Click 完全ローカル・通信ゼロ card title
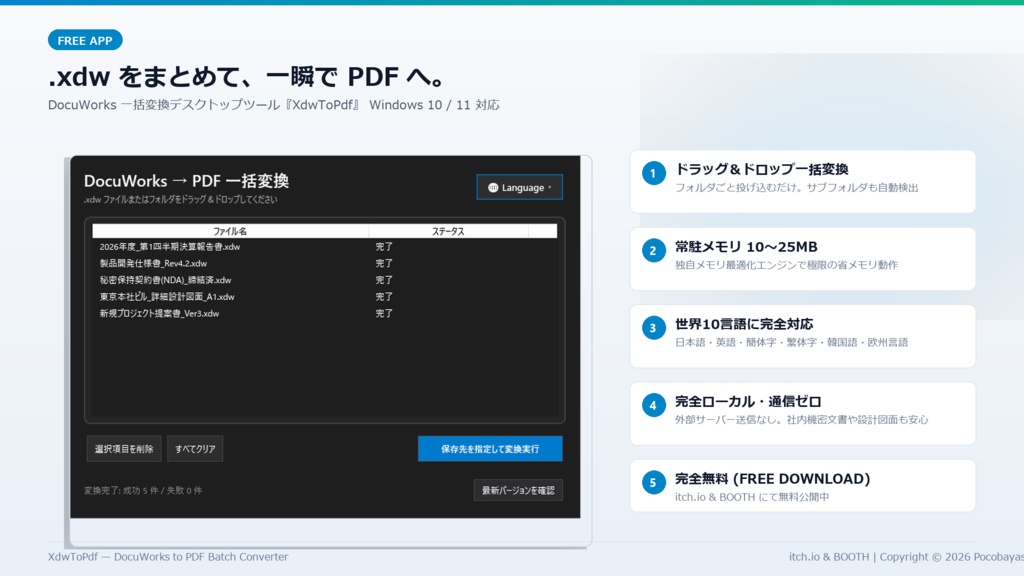Image resolution: width=1024 pixels, height=576 pixels. (x=748, y=402)
